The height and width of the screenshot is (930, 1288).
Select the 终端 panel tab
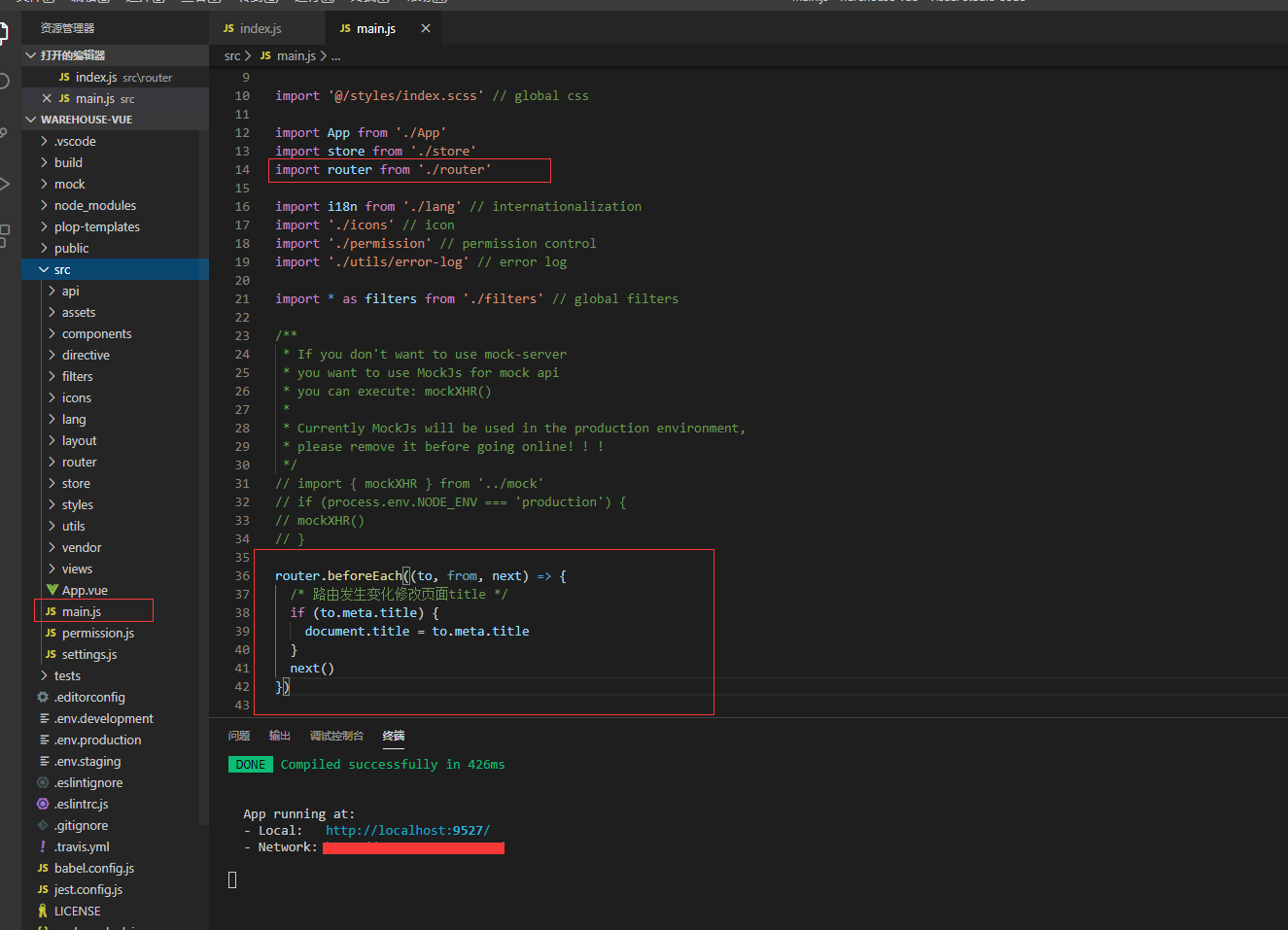point(394,736)
